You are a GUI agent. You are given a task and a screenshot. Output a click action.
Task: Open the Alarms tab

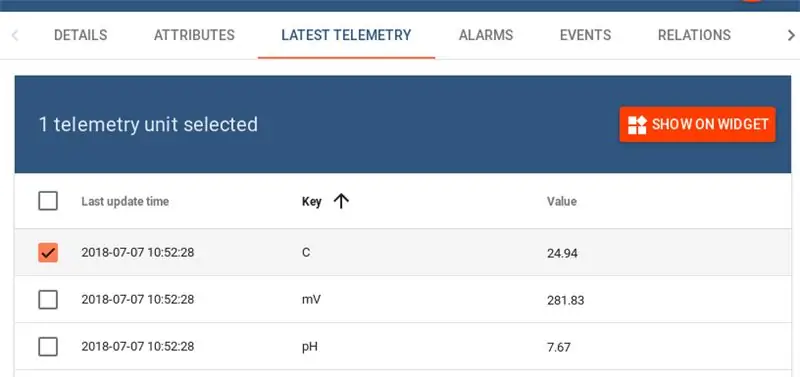tap(486, 35)
